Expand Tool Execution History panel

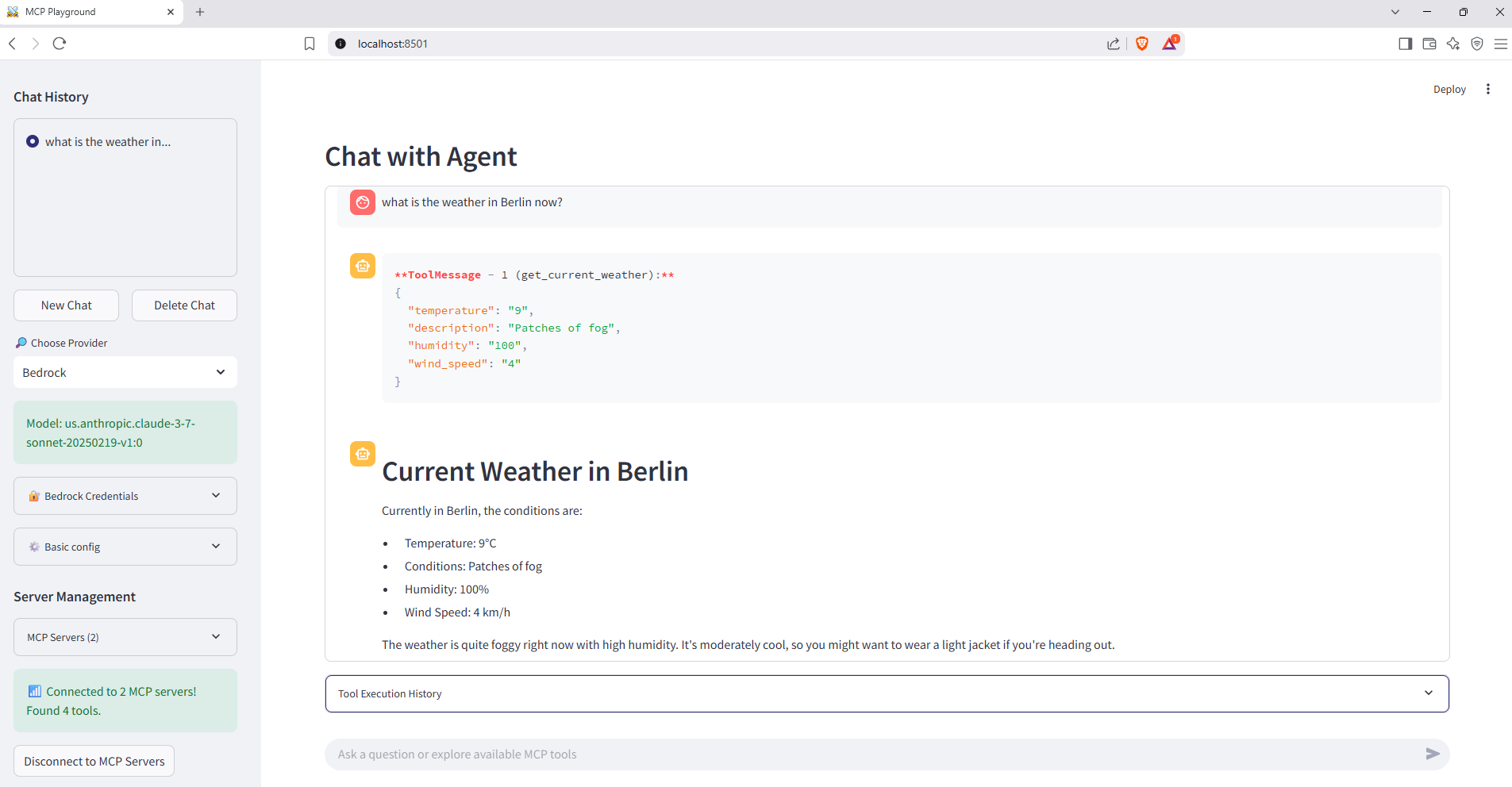point(887,693)
